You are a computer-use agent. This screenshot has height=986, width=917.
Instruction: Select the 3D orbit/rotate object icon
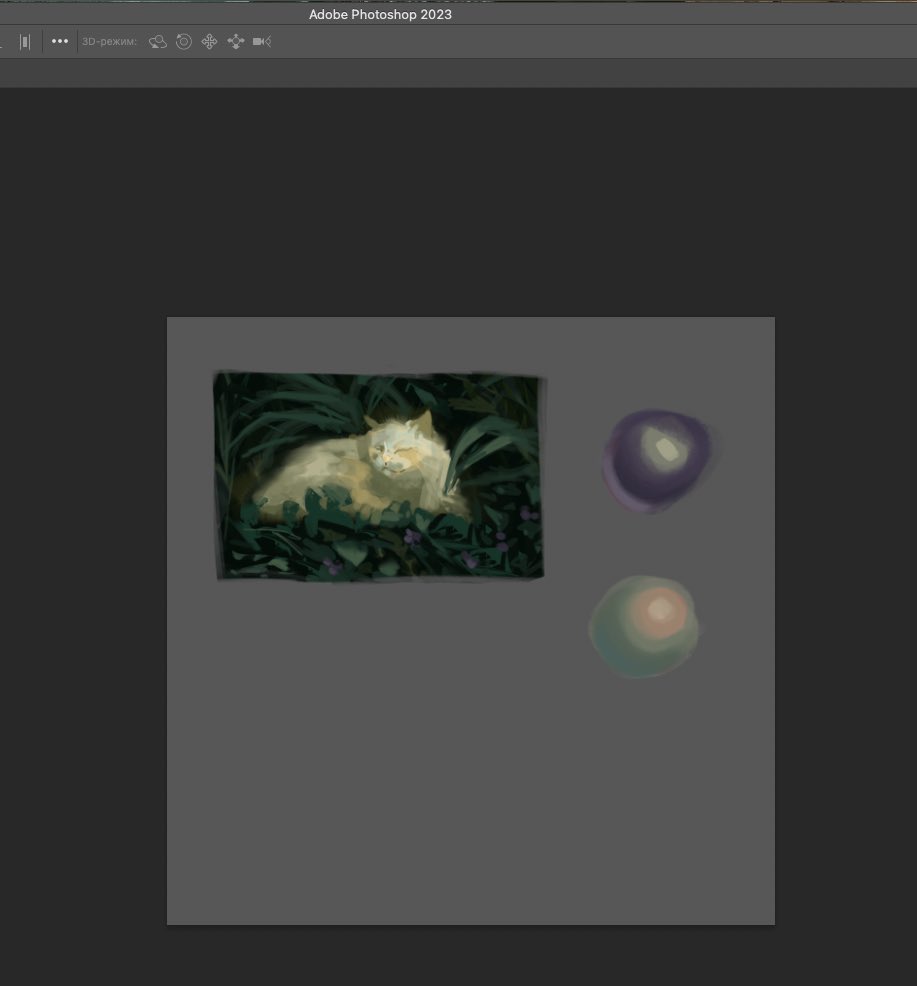pyautogui.click(x=157, y=42)
